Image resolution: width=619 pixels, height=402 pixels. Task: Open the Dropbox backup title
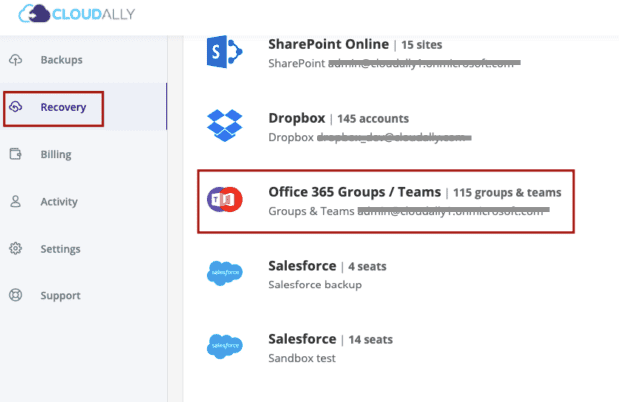click(x=296, y=118)
